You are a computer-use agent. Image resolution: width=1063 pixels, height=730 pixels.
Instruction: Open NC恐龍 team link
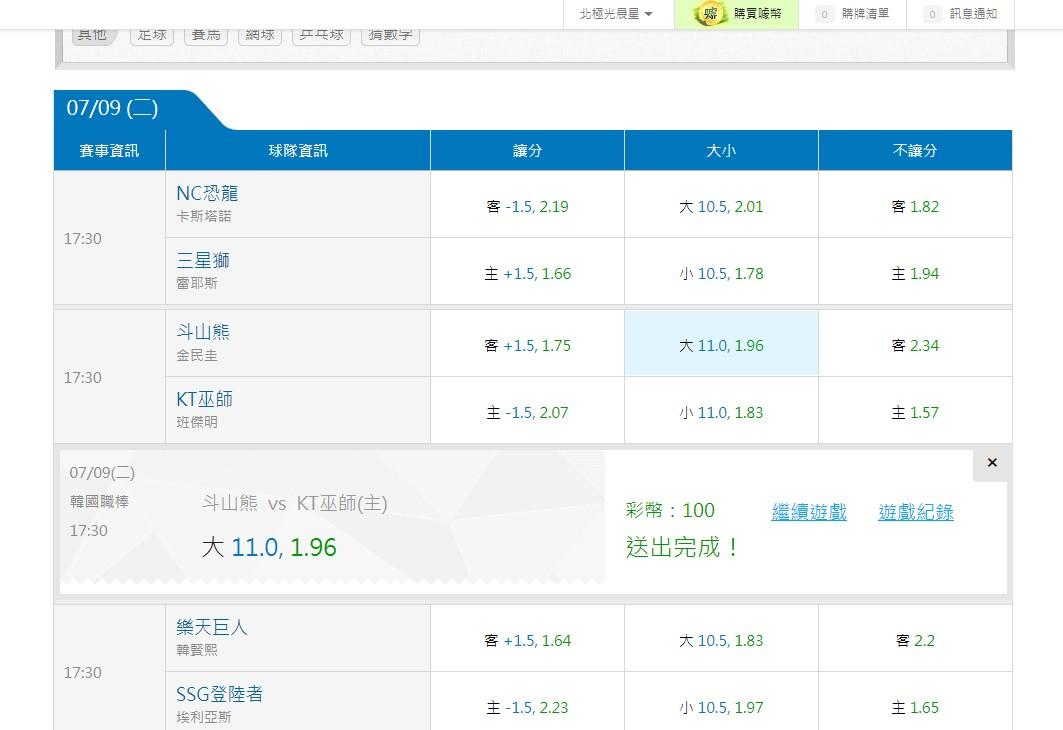207,193
